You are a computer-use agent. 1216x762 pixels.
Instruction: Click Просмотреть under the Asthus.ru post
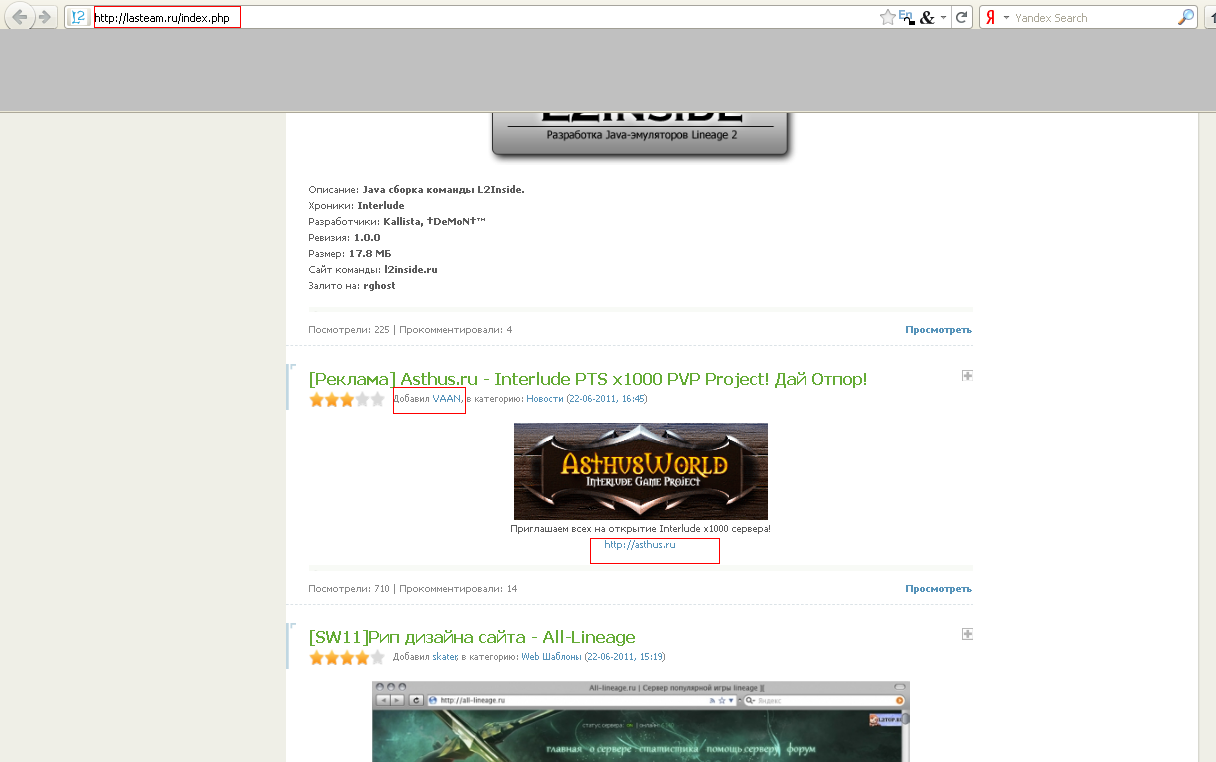click(x=938, y=589)
